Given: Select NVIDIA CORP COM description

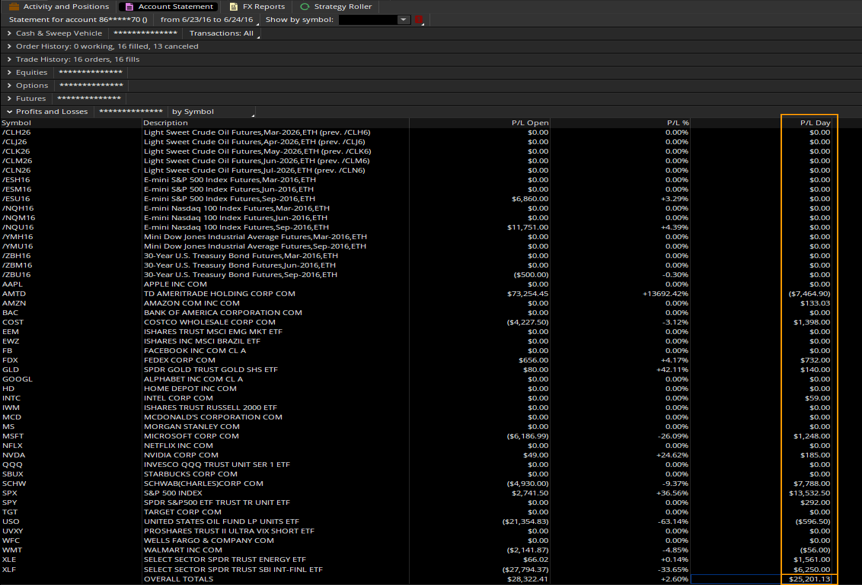Looking at the screenshot, I should pyautogui.click(x=181, y=455).
